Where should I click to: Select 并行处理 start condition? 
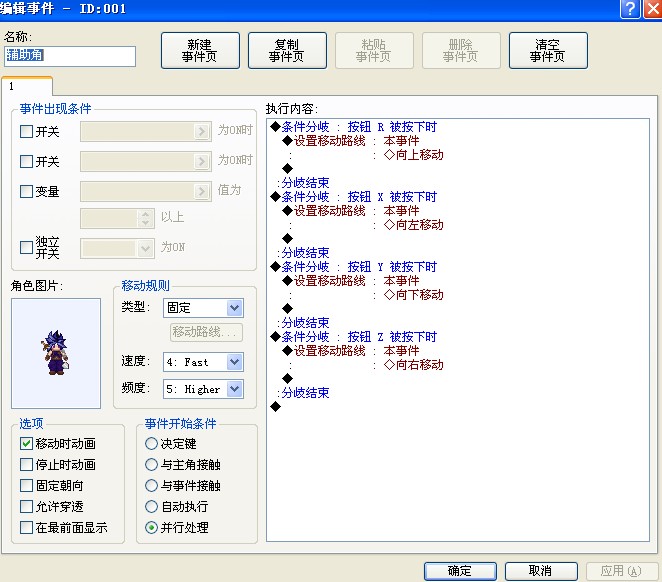[x=151, y=527]
